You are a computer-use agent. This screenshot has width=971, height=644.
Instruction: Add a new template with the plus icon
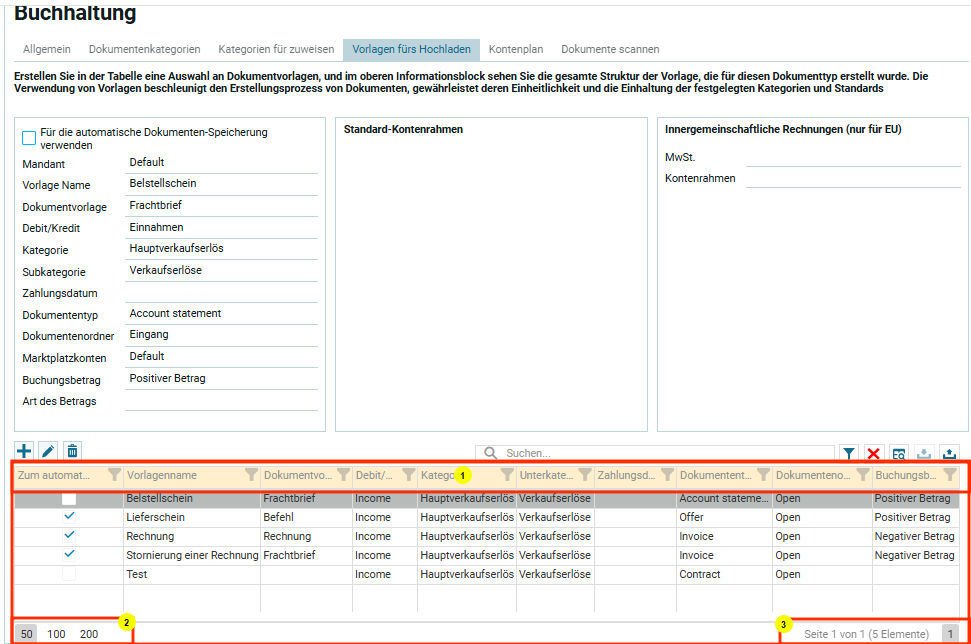point(25,452)
